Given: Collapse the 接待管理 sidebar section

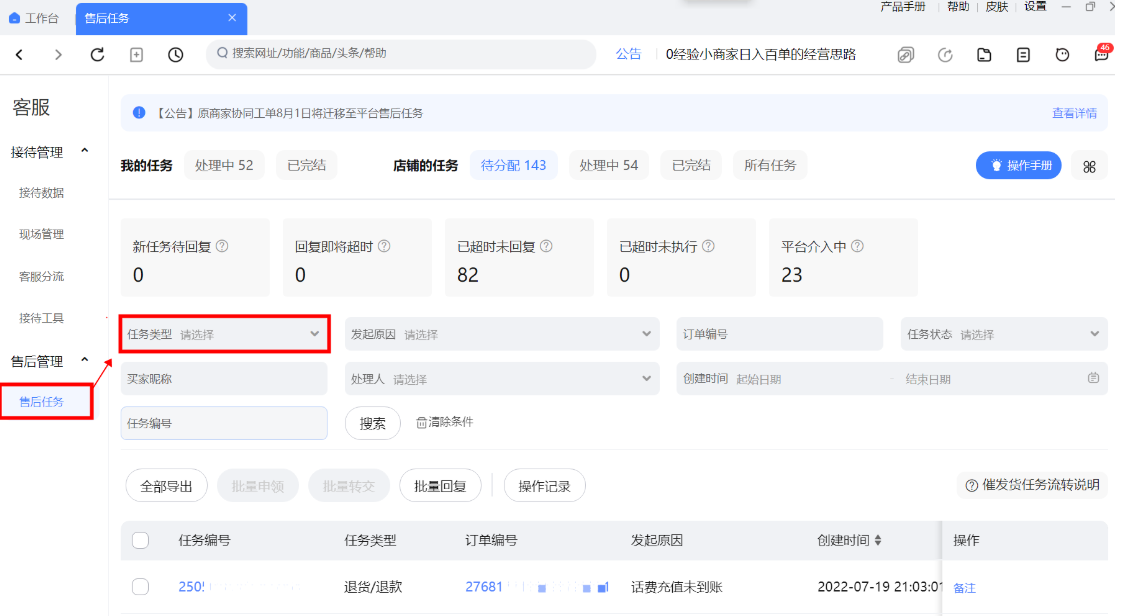Looking at the screenshot, I should point(85,151).
